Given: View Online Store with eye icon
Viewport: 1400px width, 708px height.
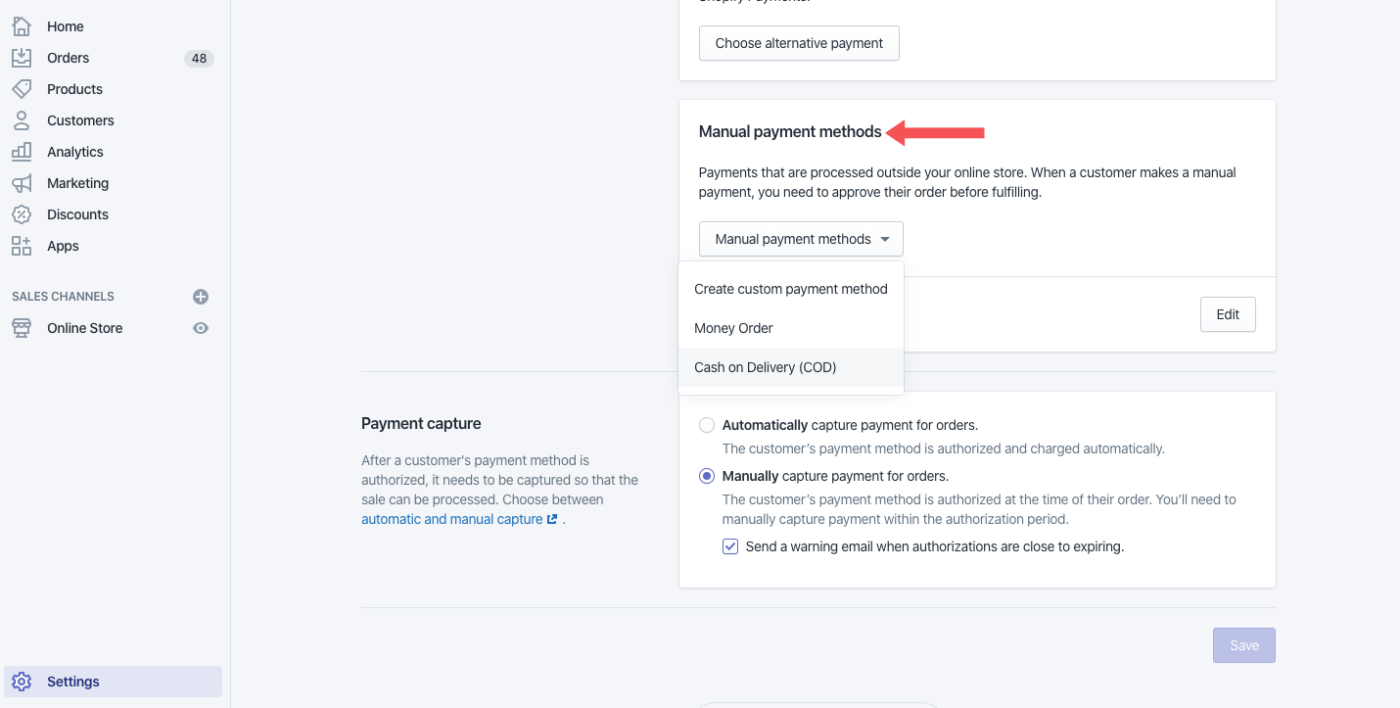Looking at the screenshot, I should (x=200, y=328).
